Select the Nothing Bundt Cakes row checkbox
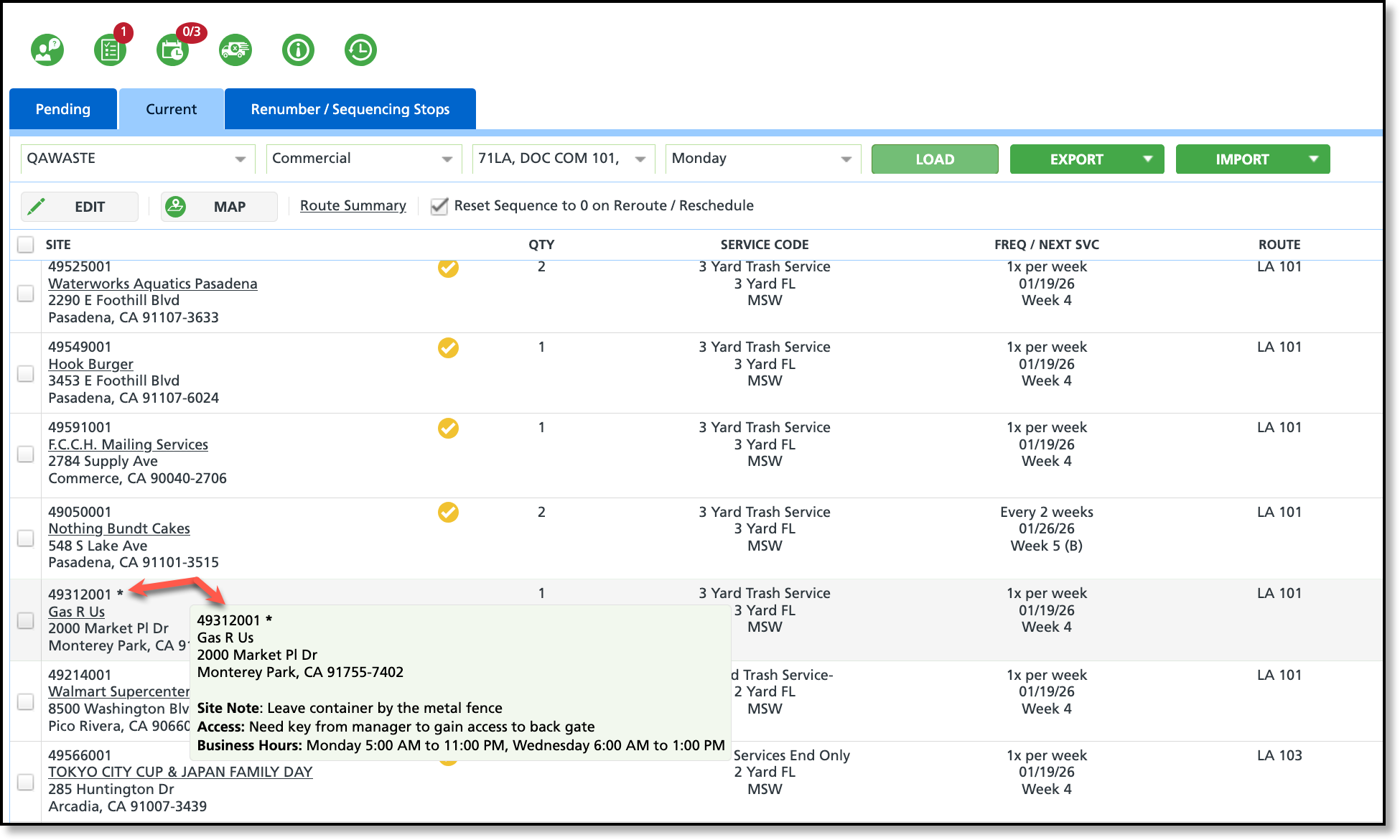The height and width of the screenshot is (840, 1400). (26, 538)
